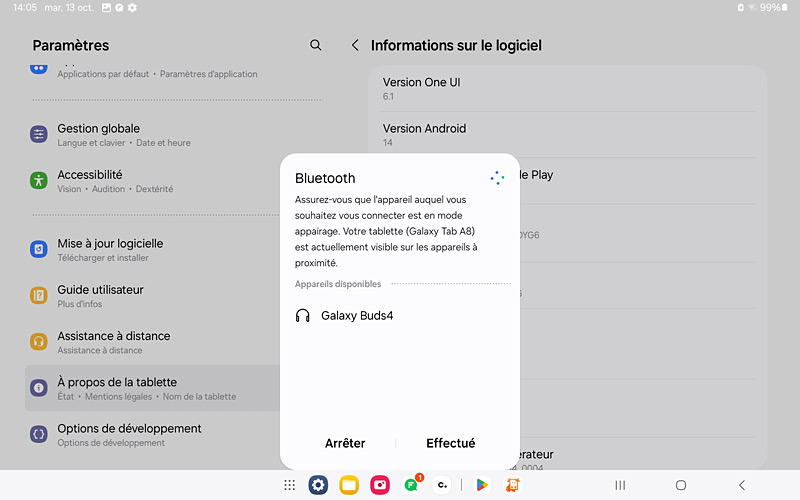Tap the battery indicator showing 99%
800x500 pixels.
pyautogui.click(x=773, y=8)
